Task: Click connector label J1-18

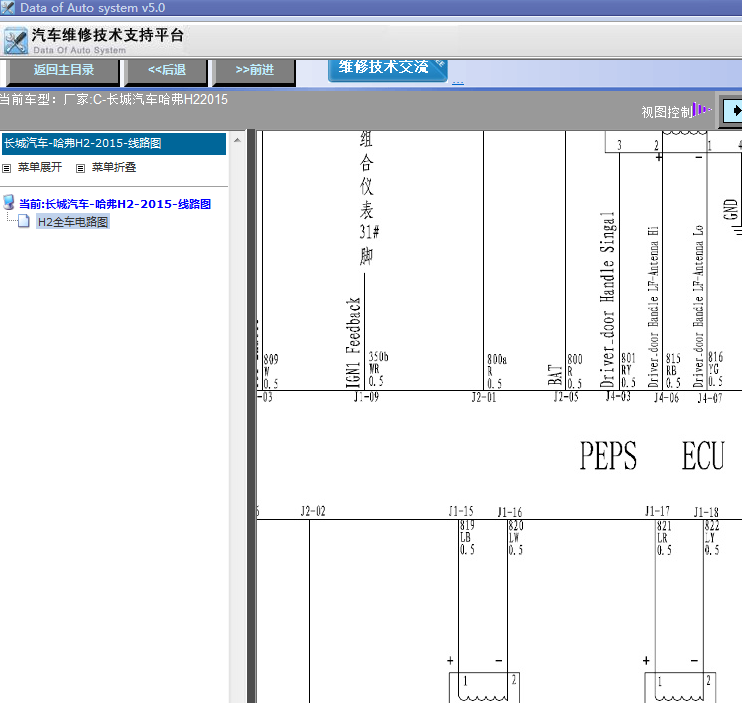Action: point(706,512)
